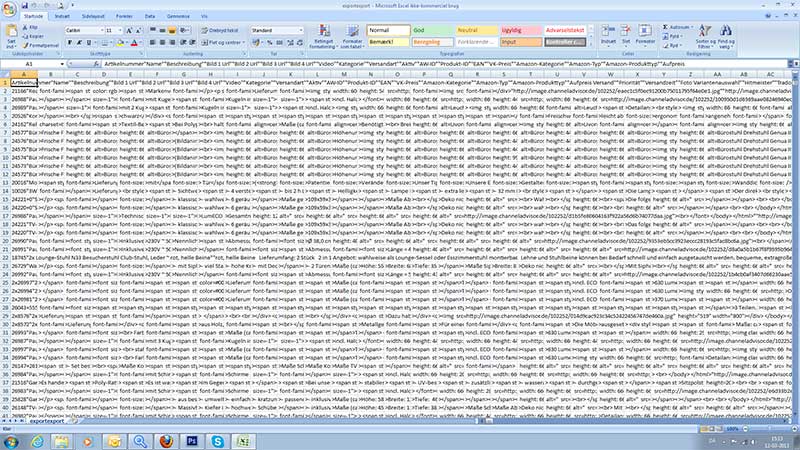The width and height of the screenshot is (800, 450).
Task: Apply the Normal cell style
Action: pos(388,30)
